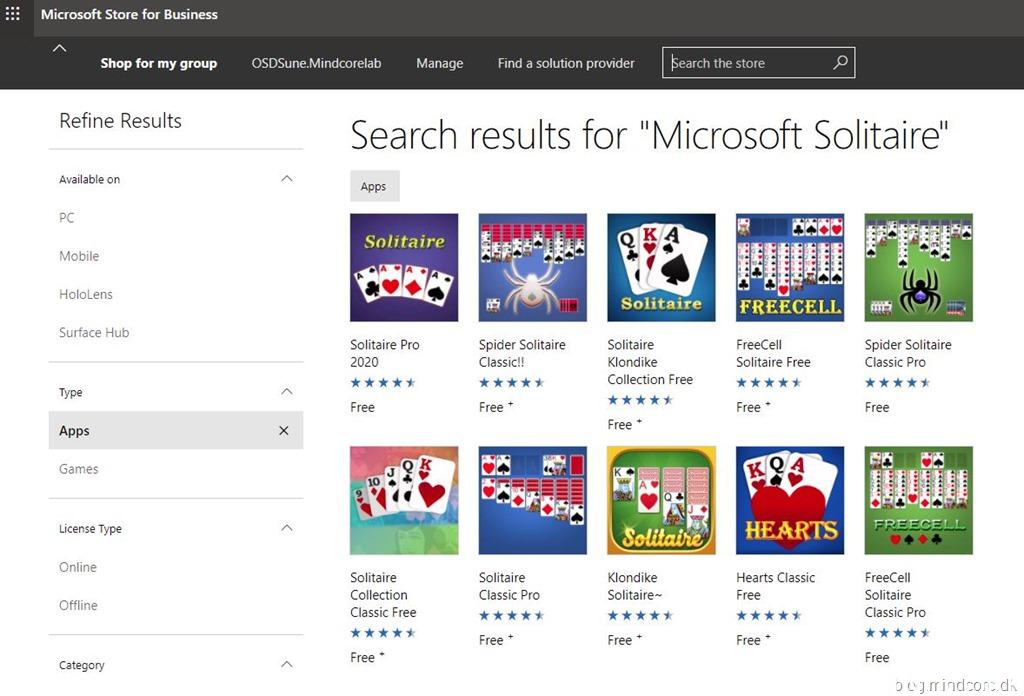
Task: Collapse the Category filter section
Action: pyautogui.click(x=287, y=664)
